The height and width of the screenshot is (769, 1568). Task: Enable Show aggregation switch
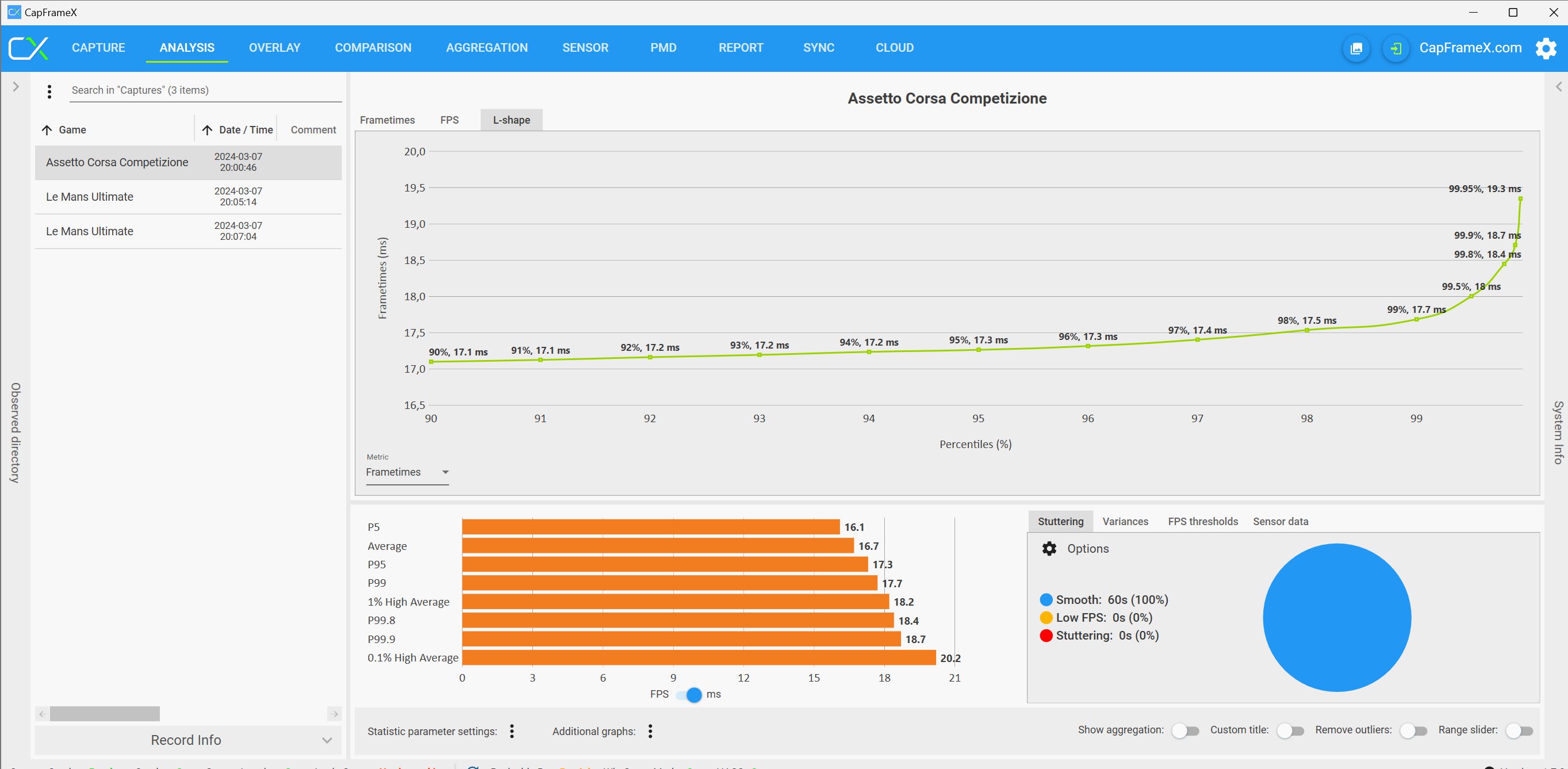tap(1184, 730)
